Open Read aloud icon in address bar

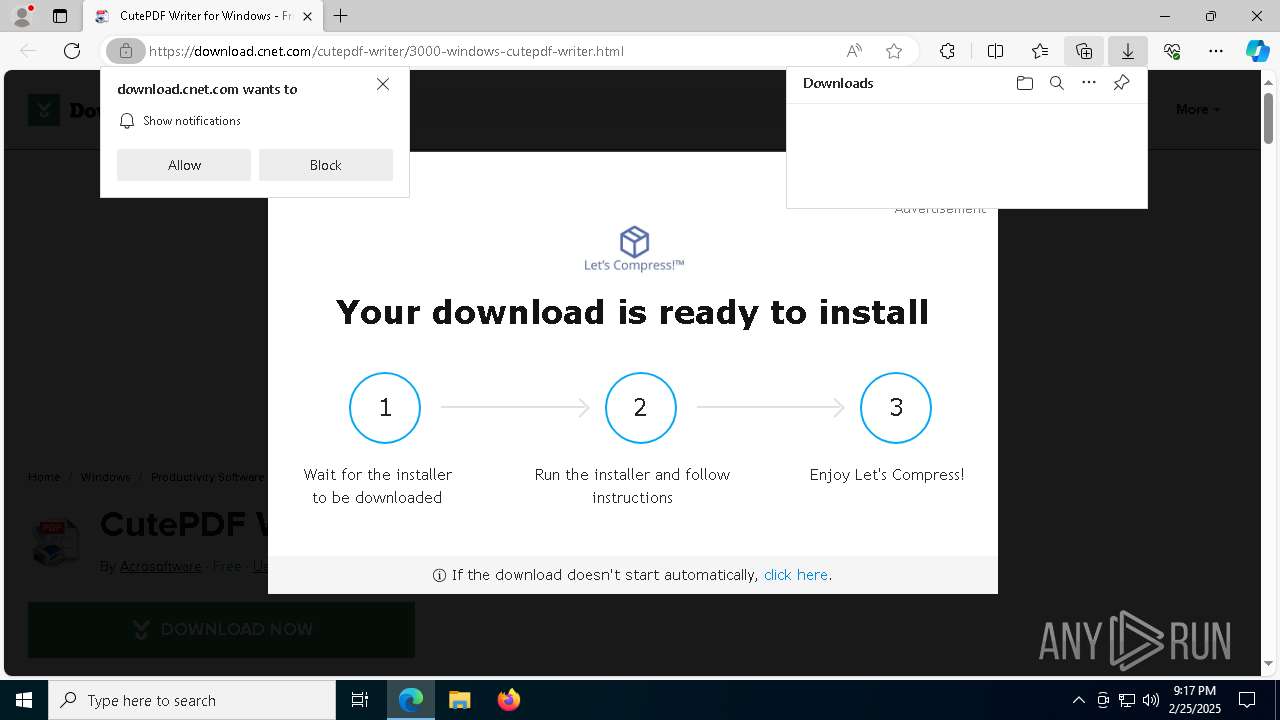(854, 51)
